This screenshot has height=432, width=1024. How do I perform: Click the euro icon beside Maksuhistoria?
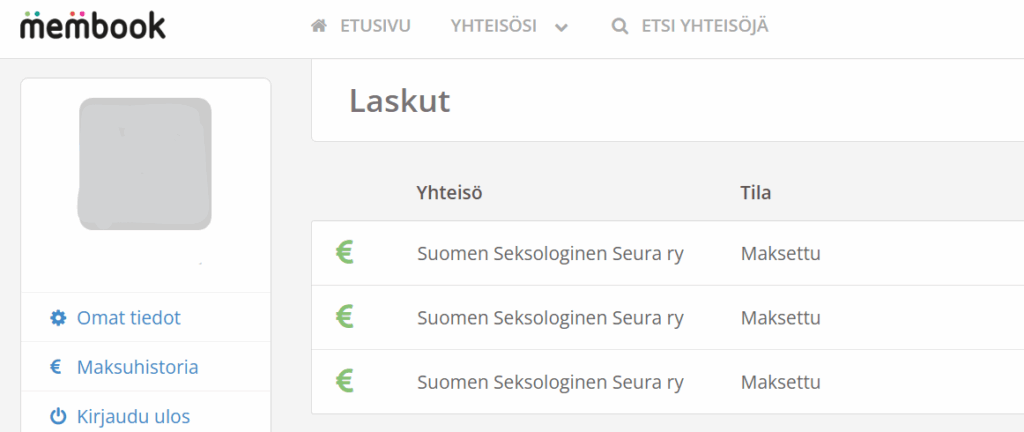[57, 367]
